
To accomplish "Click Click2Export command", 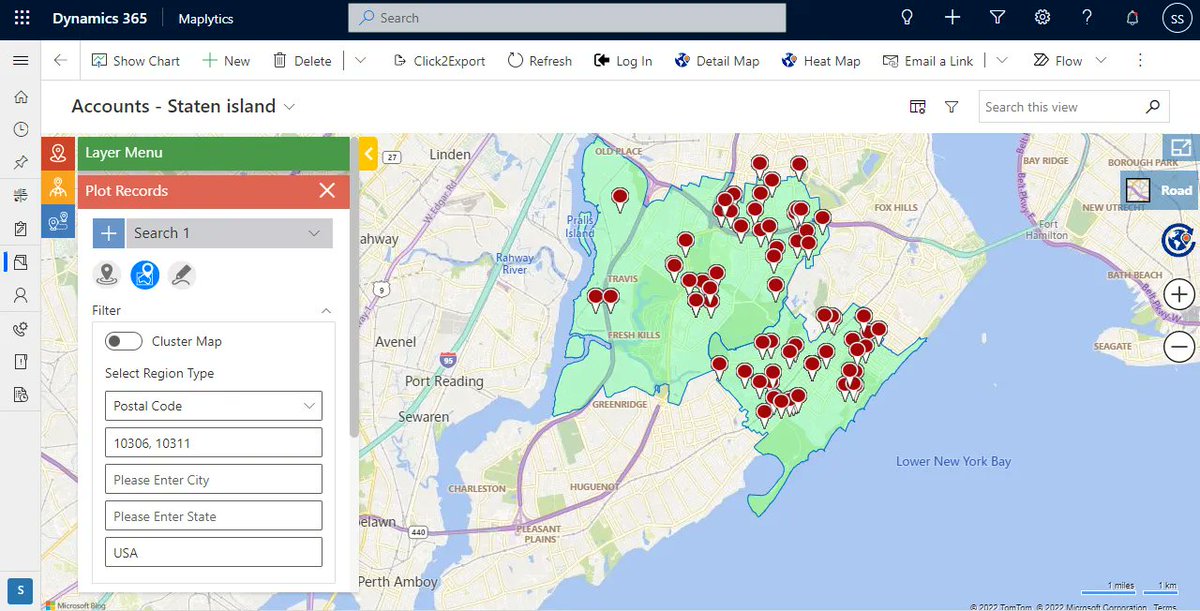I will (439, 61).
